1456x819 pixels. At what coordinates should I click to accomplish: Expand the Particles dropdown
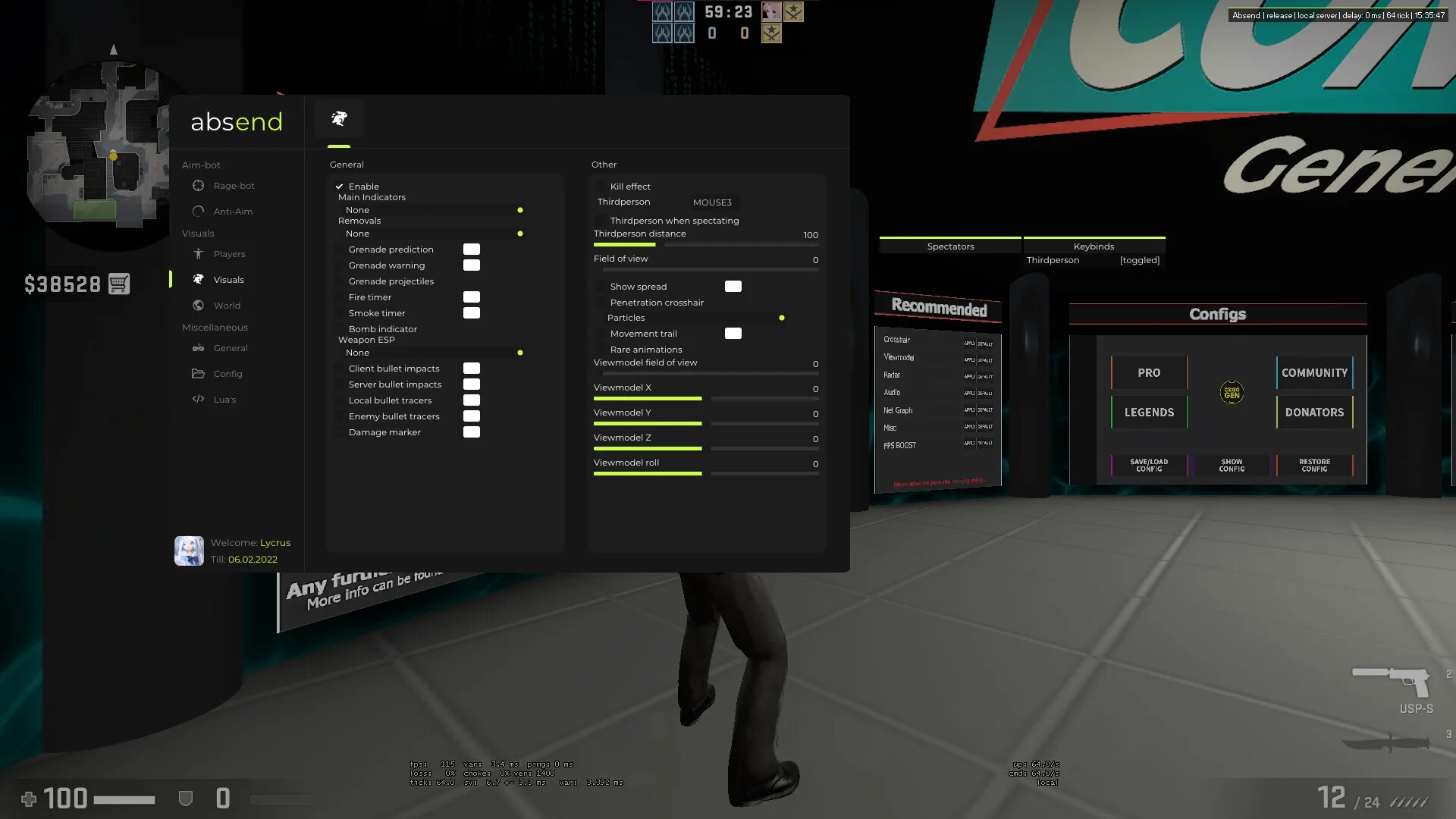tap(695, 318)
